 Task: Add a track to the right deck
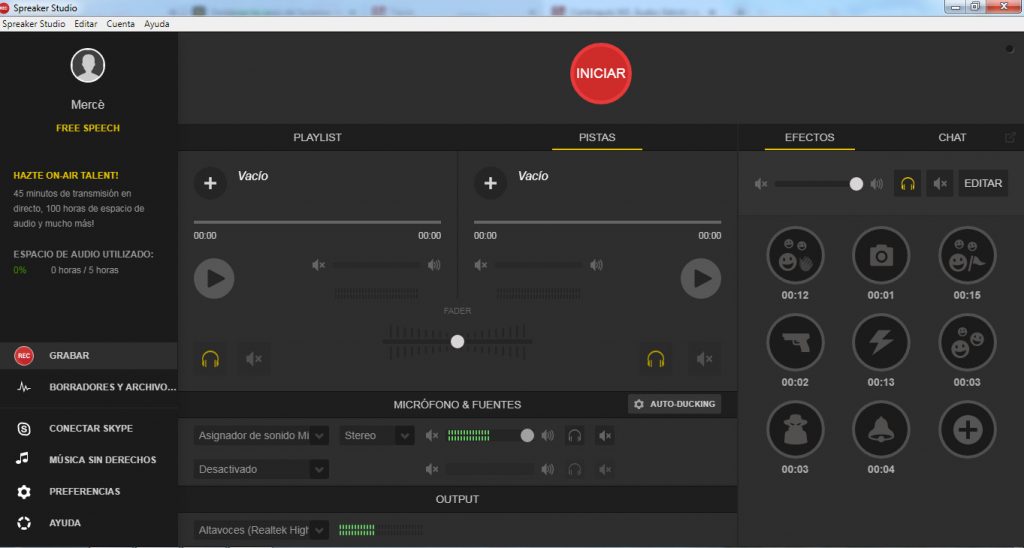pos(489,183)
